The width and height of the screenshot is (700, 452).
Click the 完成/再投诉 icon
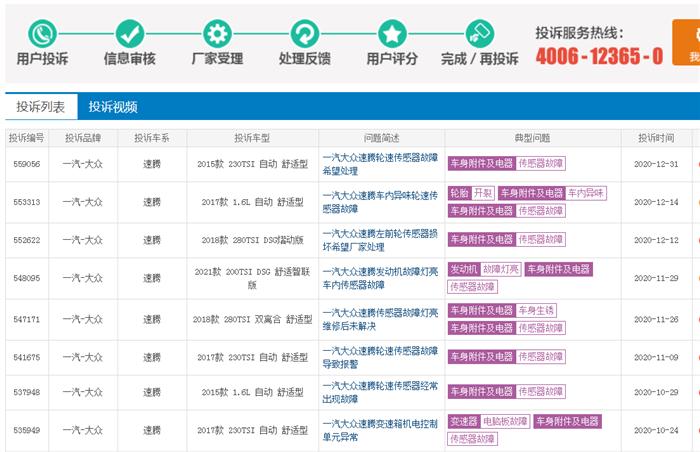pyautogui.click(x=479, y=33)
